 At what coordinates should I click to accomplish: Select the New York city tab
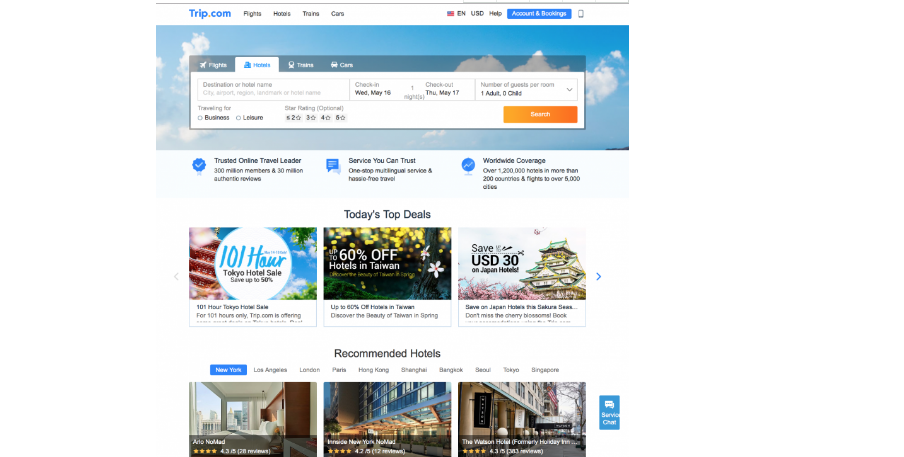point(228,370)
